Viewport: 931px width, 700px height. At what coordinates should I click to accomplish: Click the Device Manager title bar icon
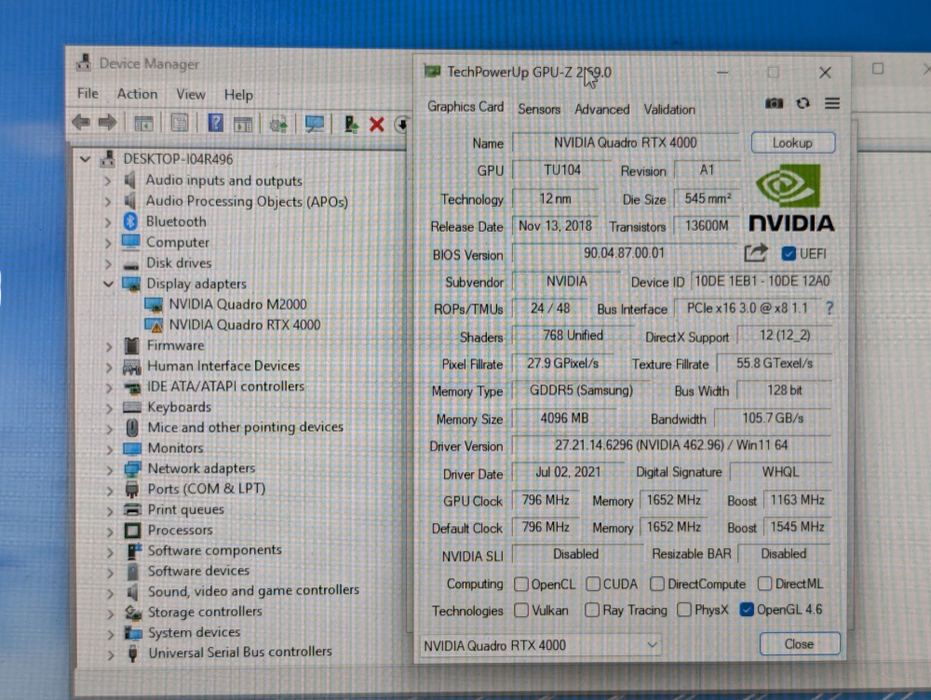(84, 62)
